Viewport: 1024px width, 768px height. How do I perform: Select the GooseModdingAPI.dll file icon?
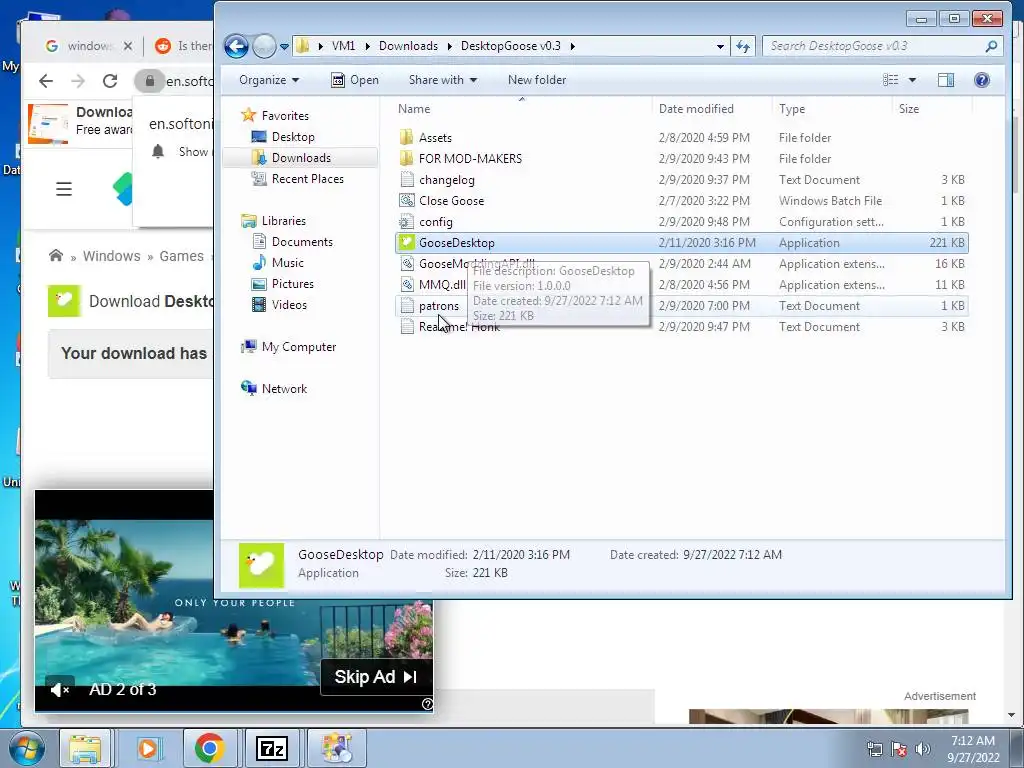tap(406, 263)
